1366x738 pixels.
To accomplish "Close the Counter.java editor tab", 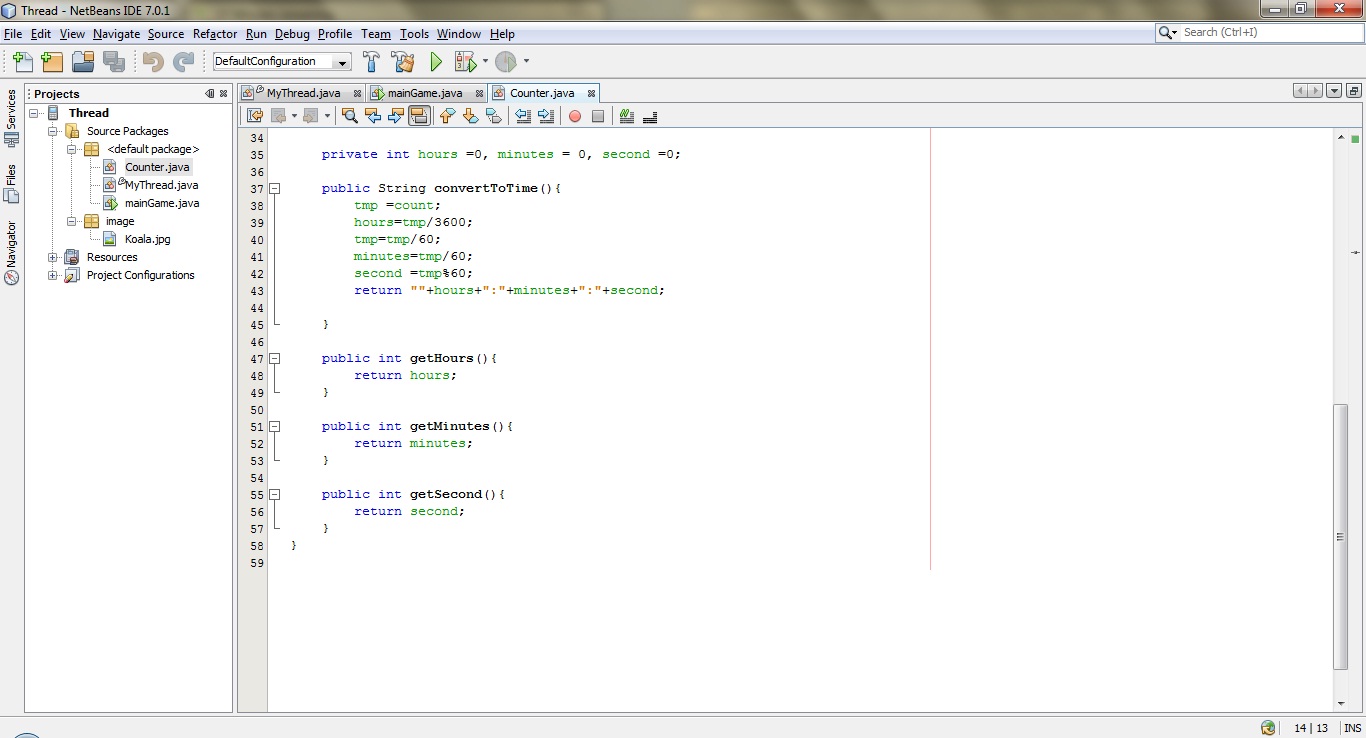I will [591, 93].
